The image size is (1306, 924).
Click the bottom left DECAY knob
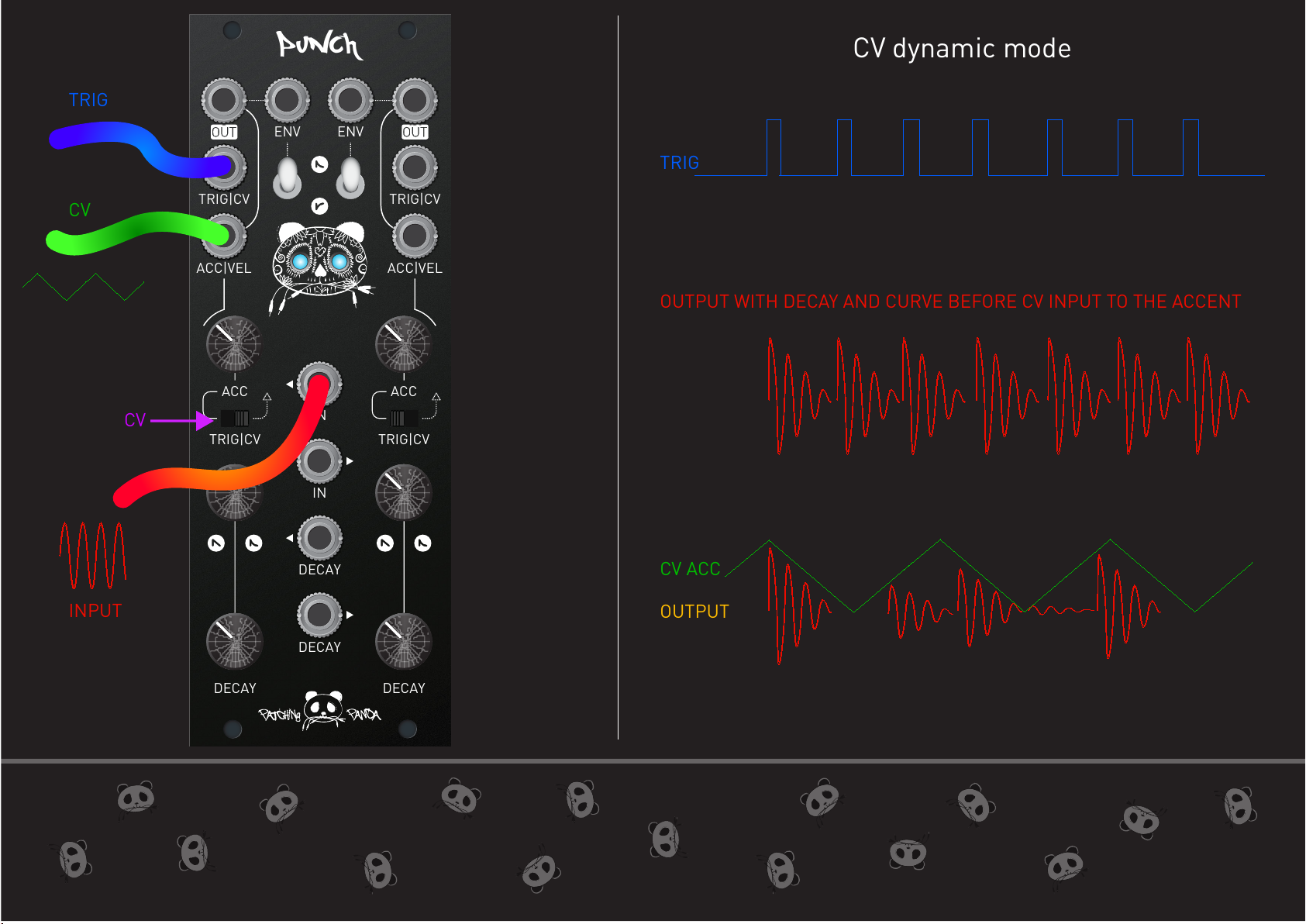(234, 641)
